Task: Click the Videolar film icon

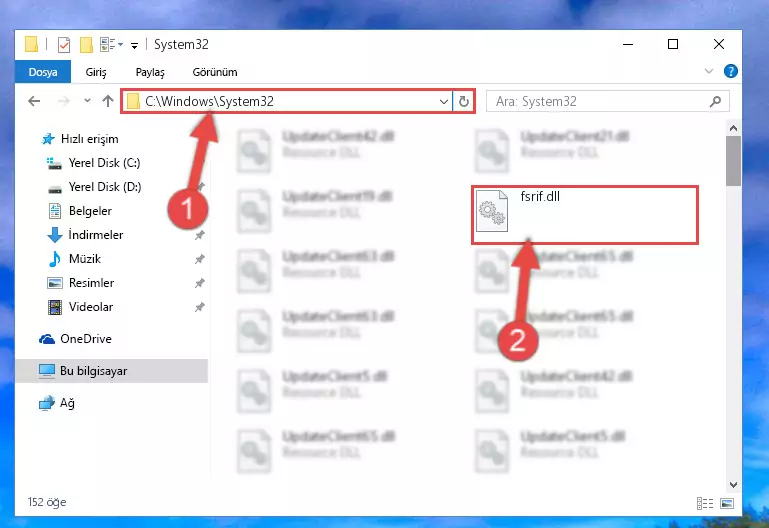Action: (55, 307)
